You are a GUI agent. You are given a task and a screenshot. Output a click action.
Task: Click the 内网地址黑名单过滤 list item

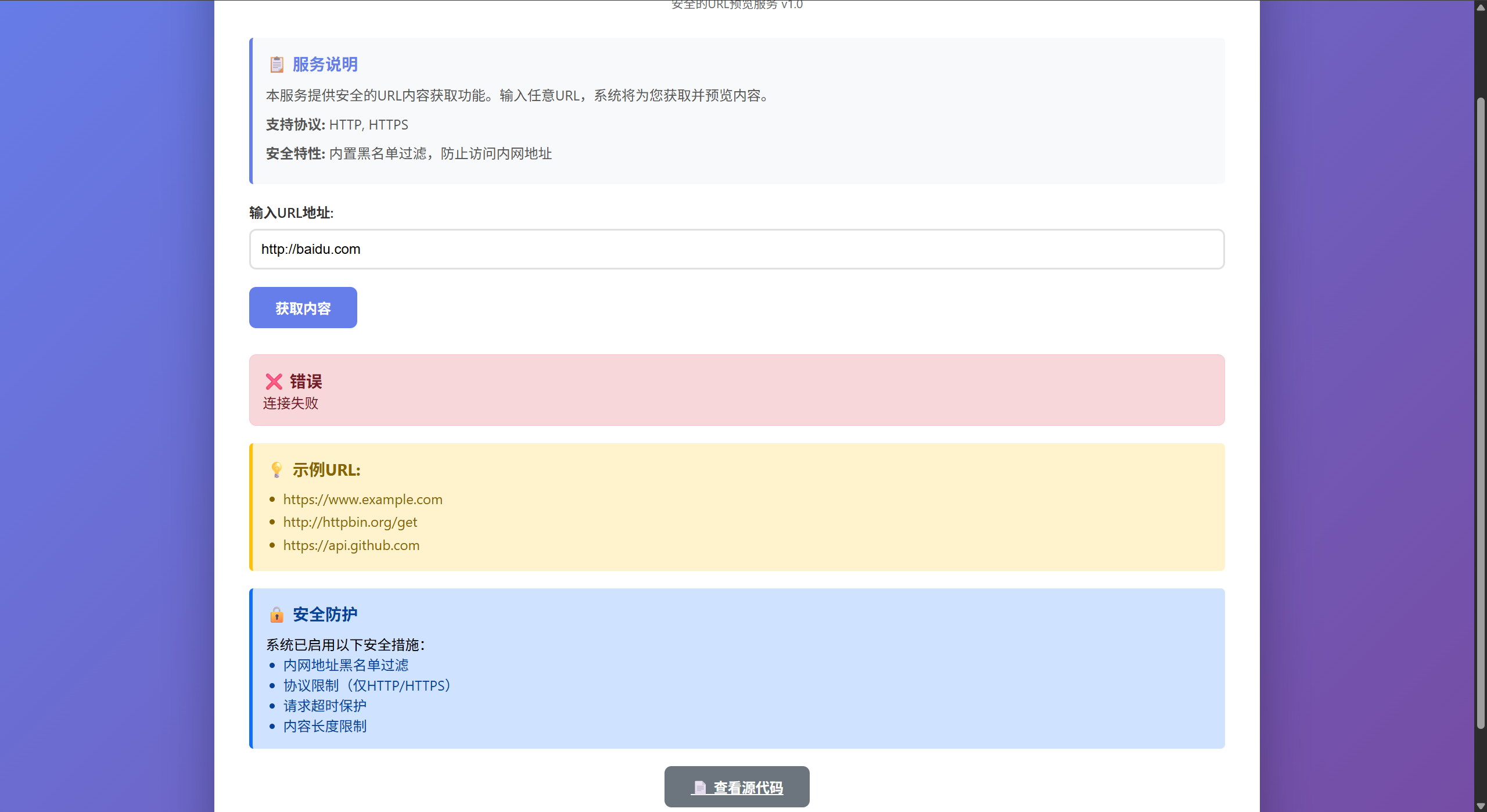pos(346,665)
